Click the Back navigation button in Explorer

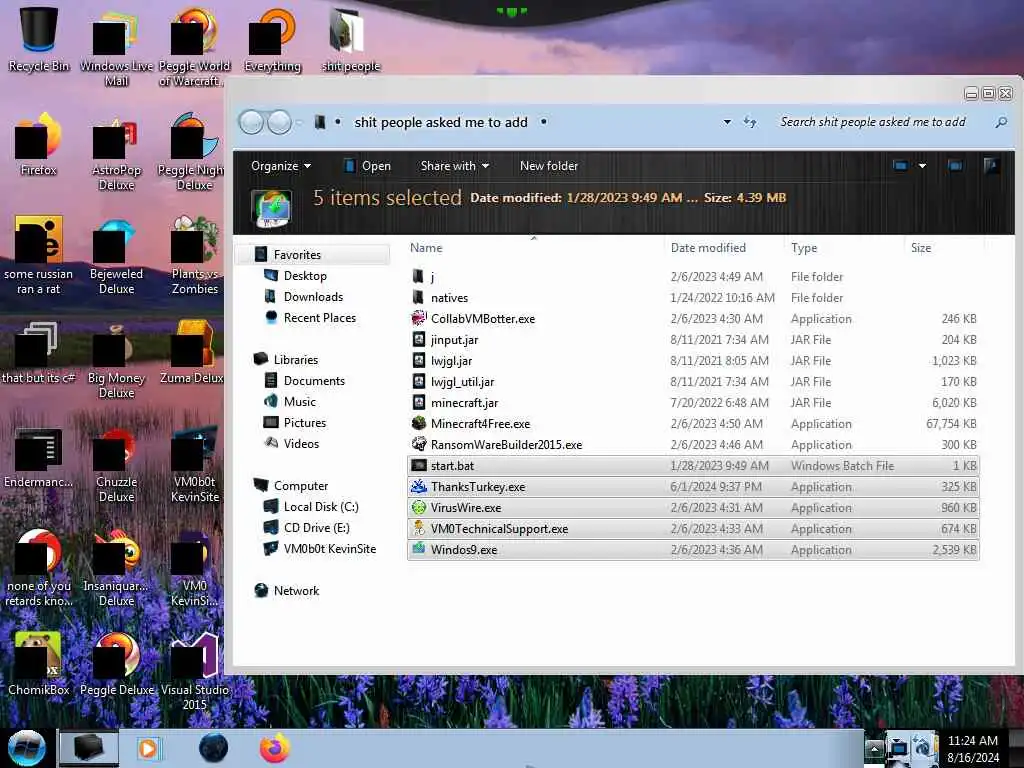point(251,122)
